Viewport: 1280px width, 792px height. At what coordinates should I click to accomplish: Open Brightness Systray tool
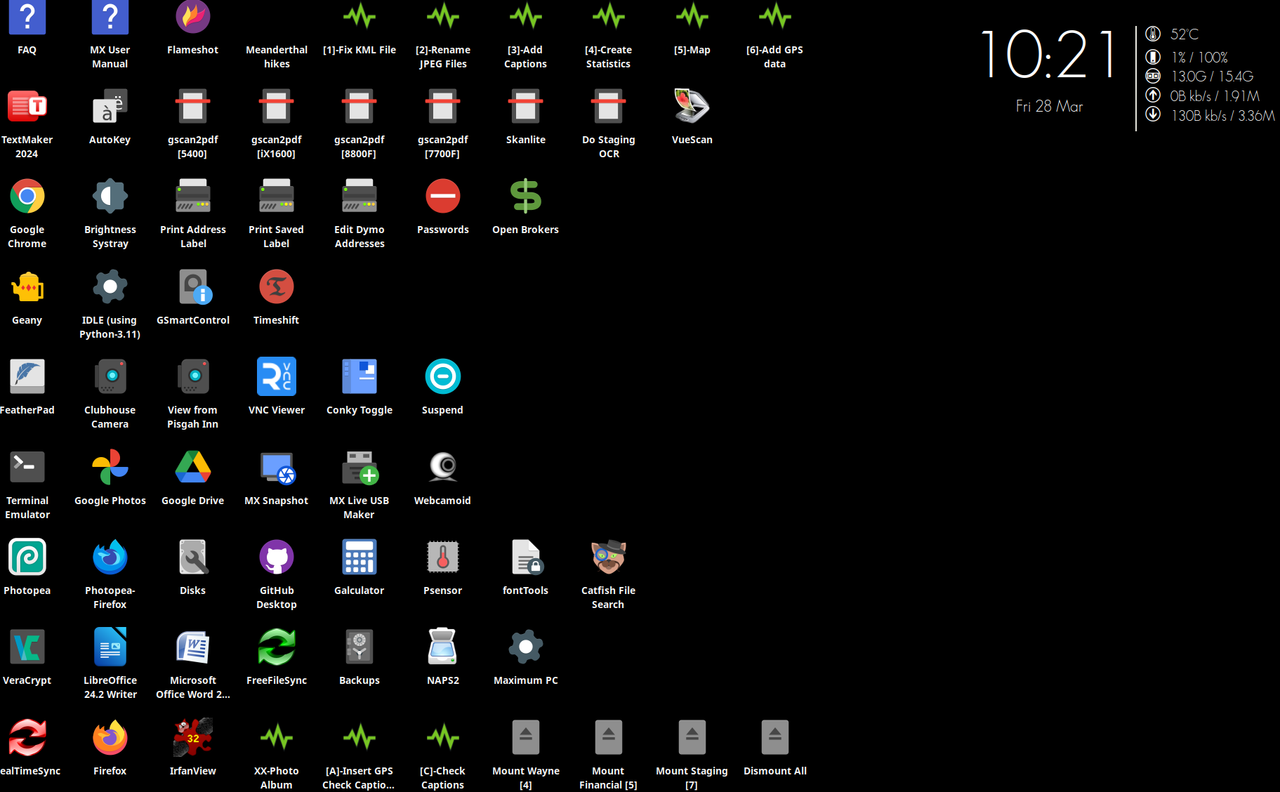point(110,197)
